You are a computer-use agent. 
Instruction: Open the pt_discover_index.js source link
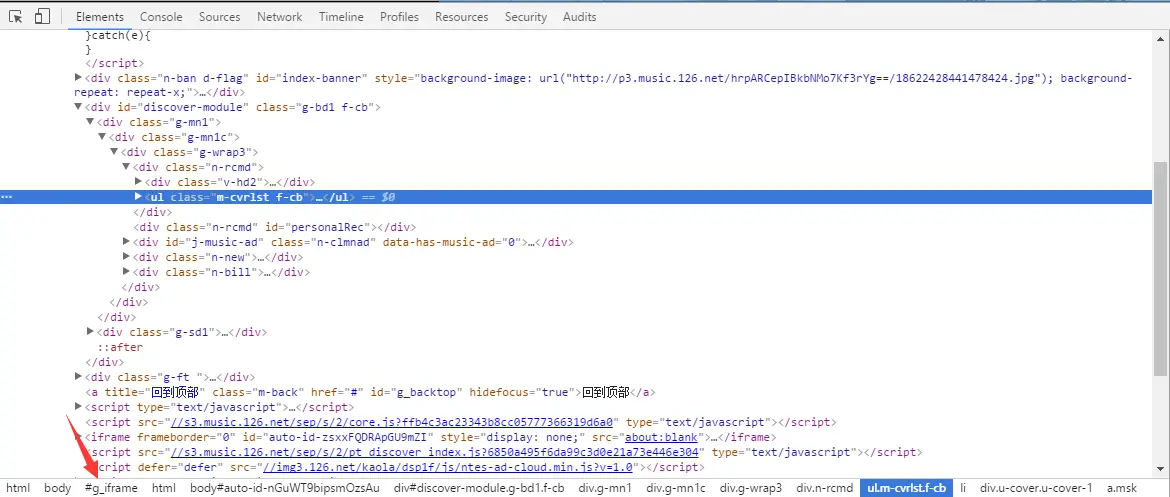(x=435, y=452)
